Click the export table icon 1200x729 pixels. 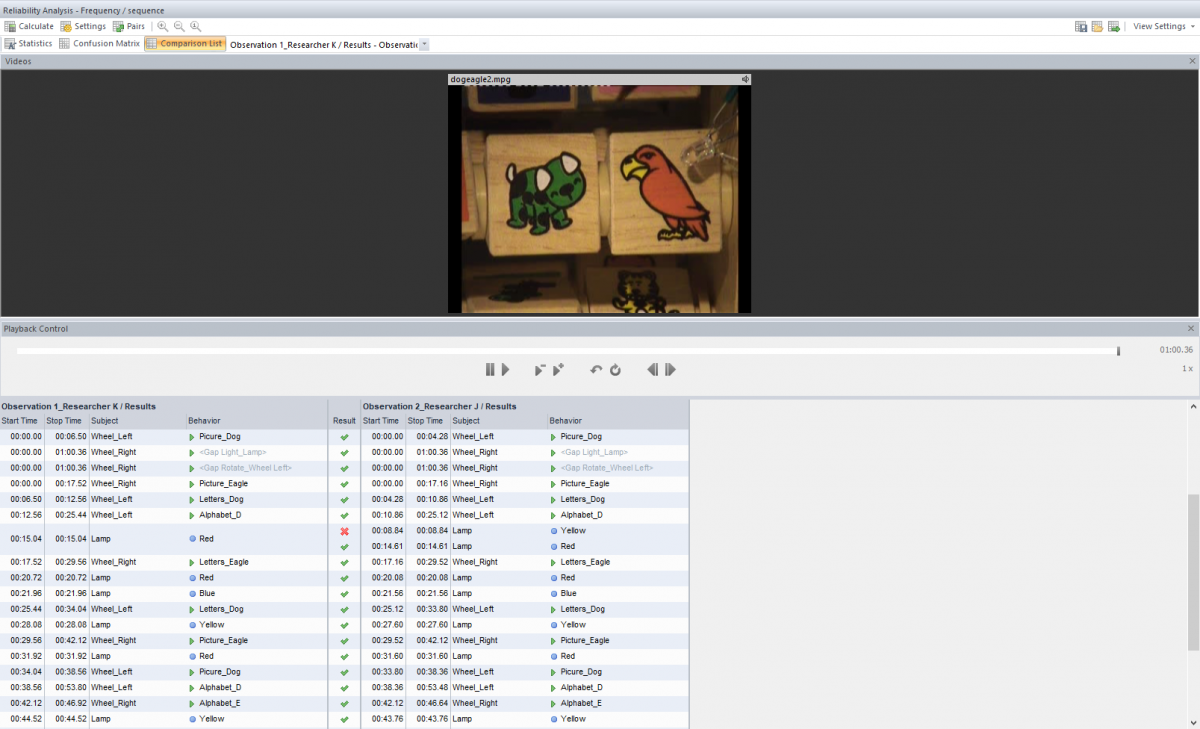[x=1113, y=27]
